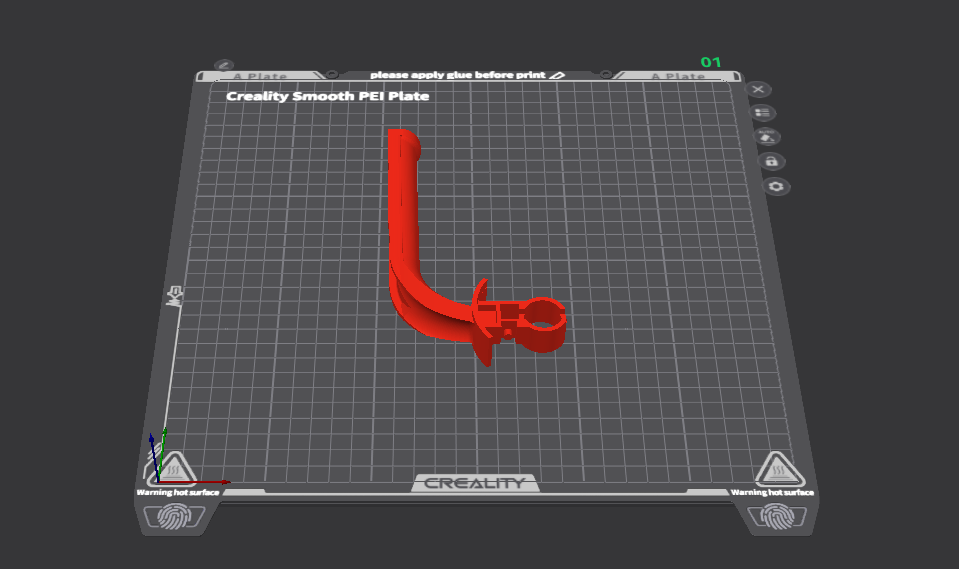Viewport: 959px width, 569px height.
Task: Click the please apply glue before print text
Action: [457, 75]
